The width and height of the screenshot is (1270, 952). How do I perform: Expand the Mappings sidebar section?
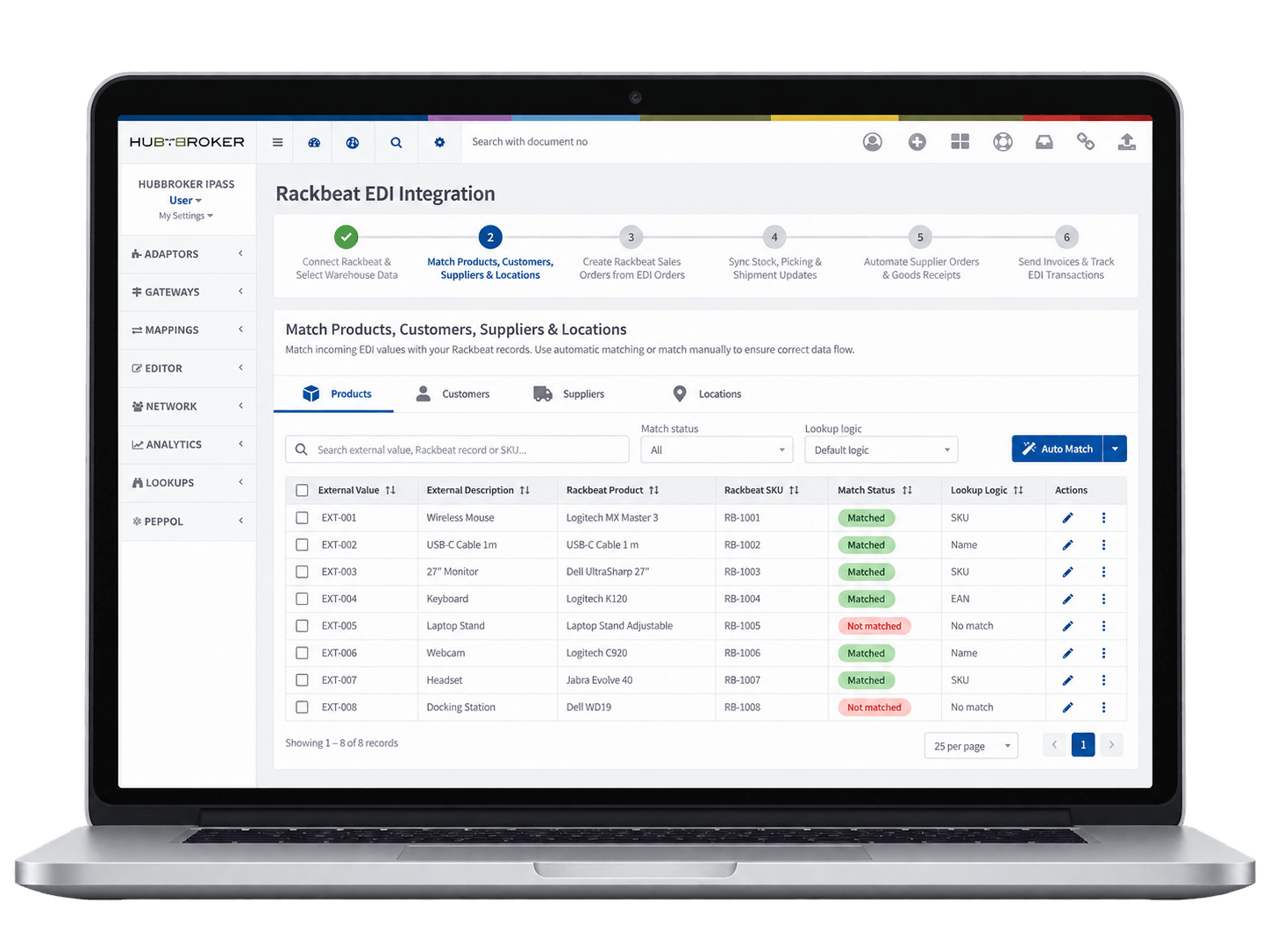point(187,330)
